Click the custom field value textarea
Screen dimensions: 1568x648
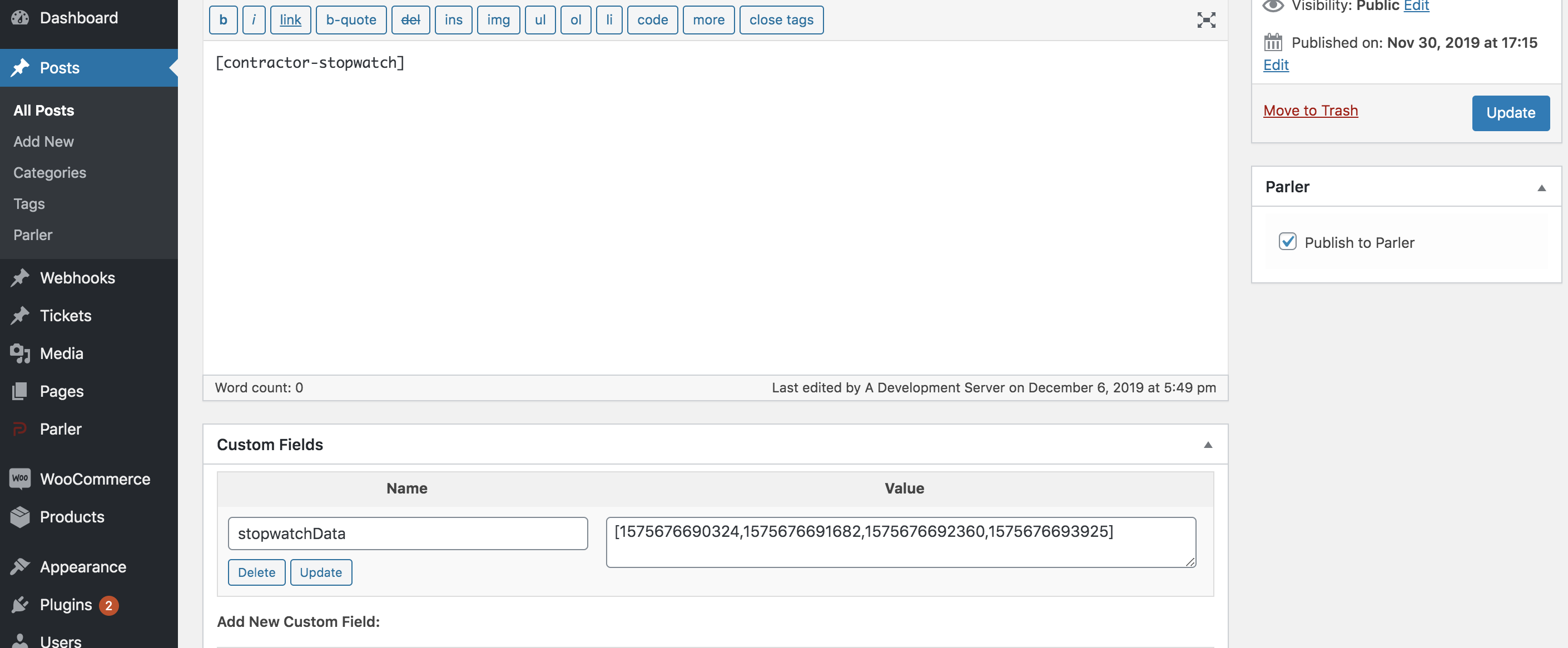(900, 541)
